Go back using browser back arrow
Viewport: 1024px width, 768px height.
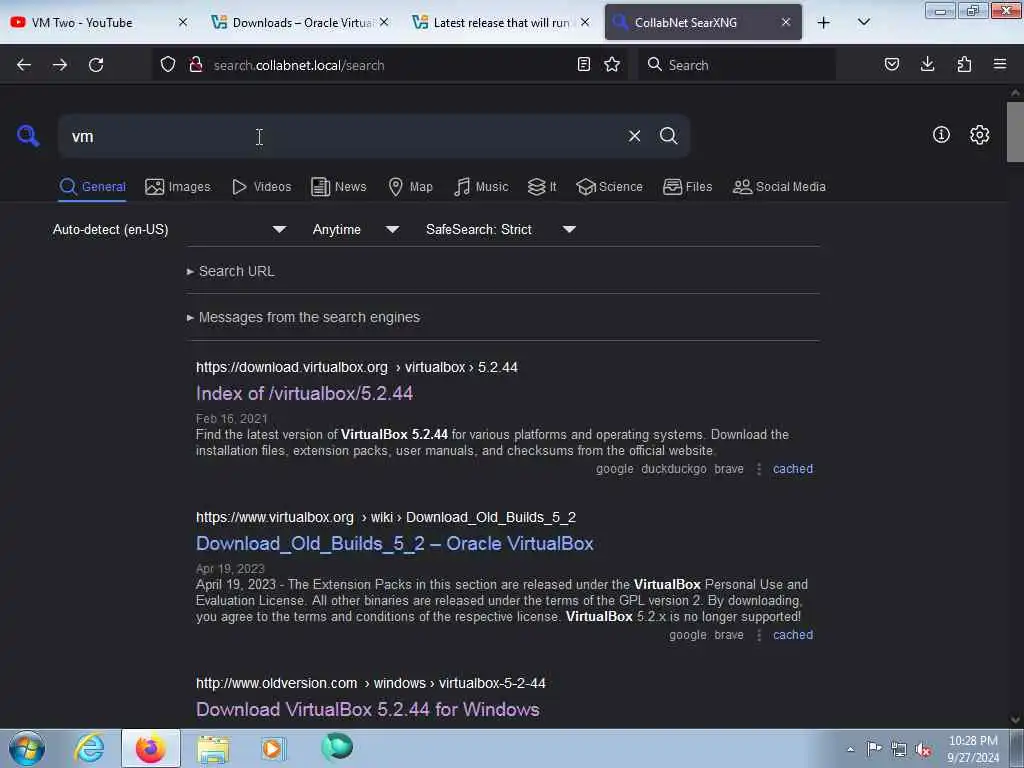[x=24, y=65]
